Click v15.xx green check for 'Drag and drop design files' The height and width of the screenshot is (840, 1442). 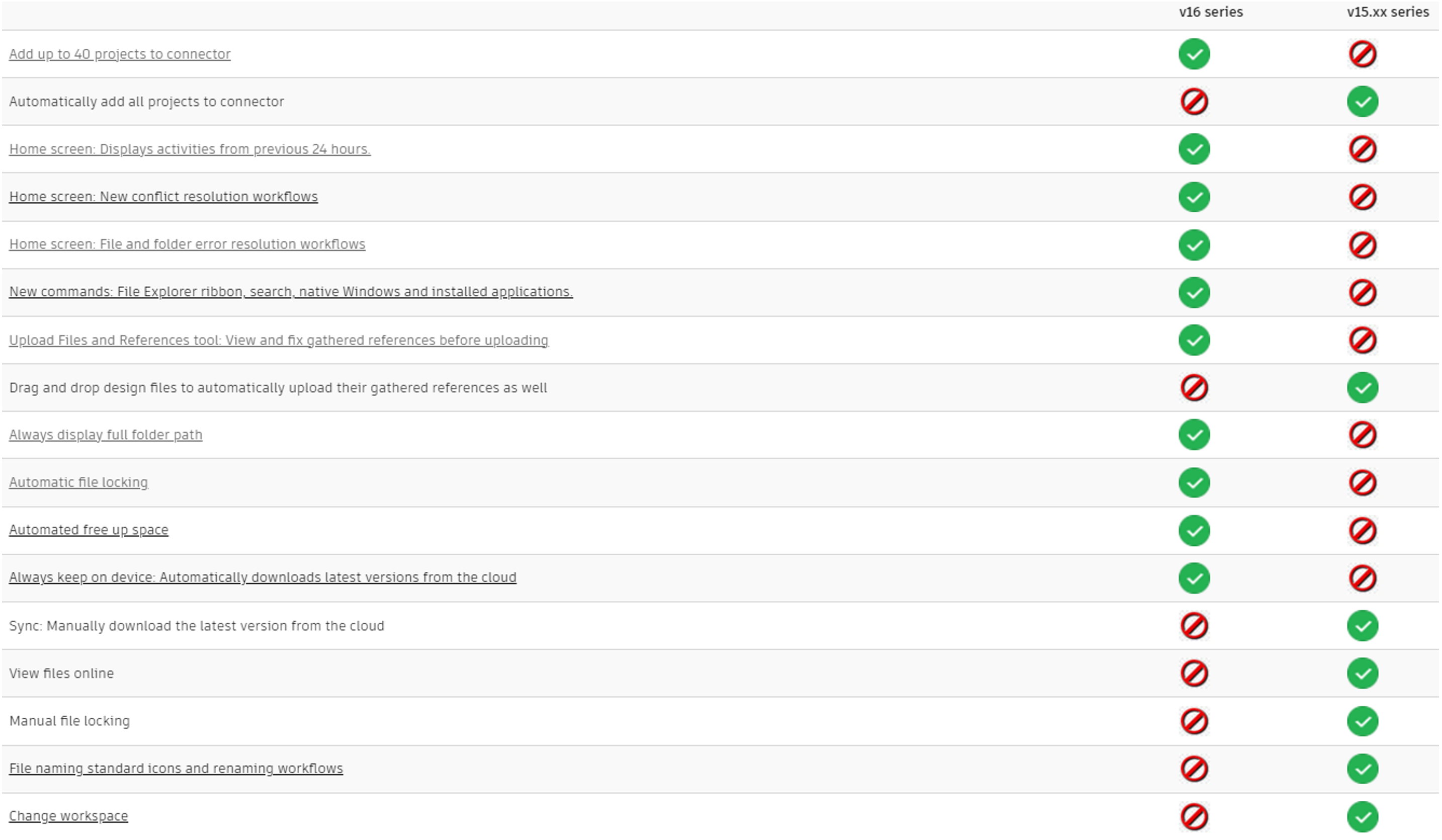click(x=1363, y=387)
